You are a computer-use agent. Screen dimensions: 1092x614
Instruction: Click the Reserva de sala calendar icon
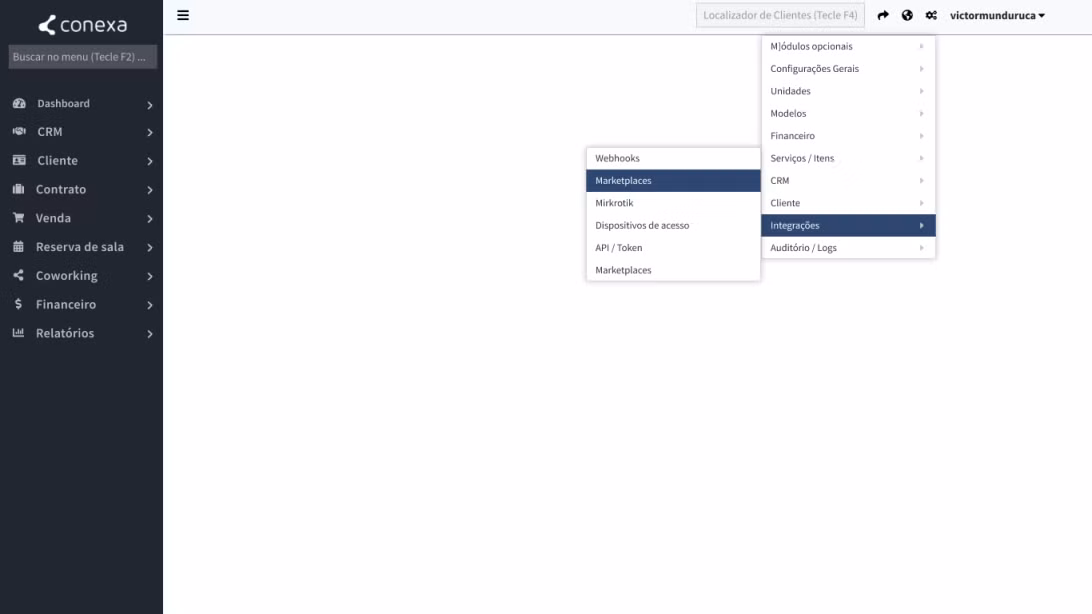pos(18,247)
